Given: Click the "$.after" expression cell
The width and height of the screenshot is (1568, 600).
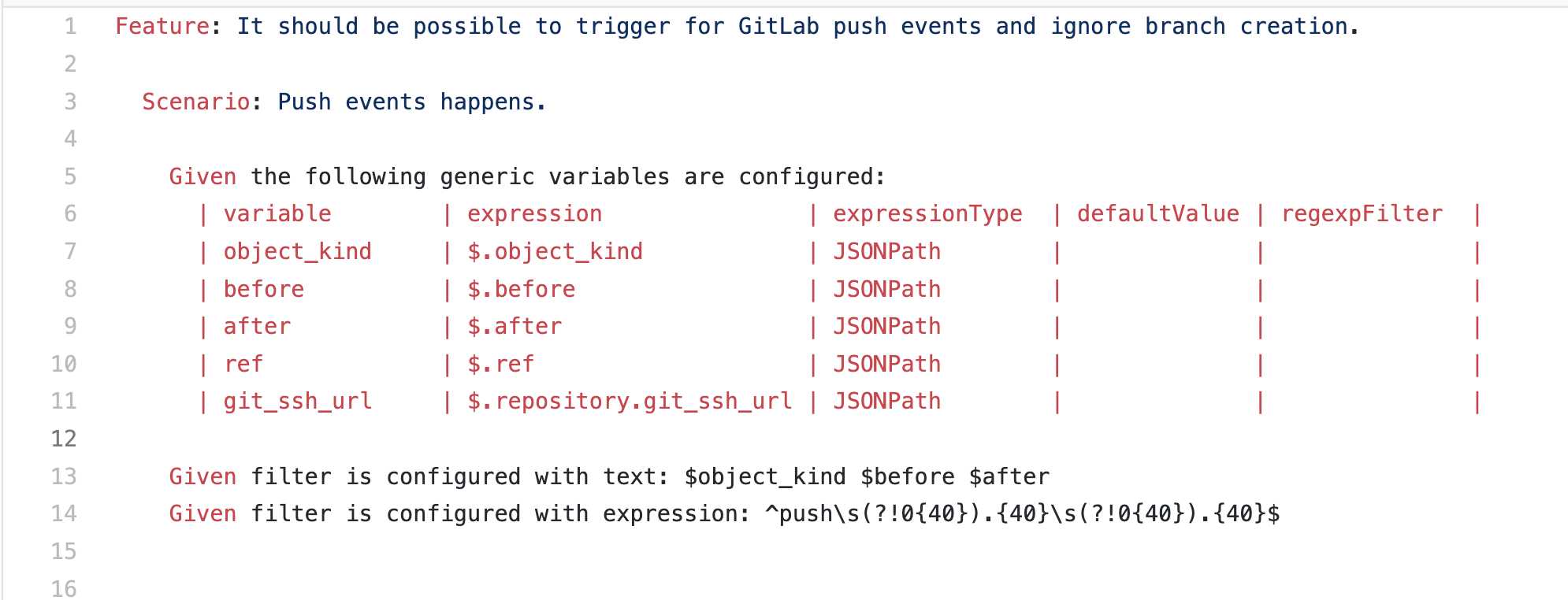Looking at the screenshot, I should (515, 327).
